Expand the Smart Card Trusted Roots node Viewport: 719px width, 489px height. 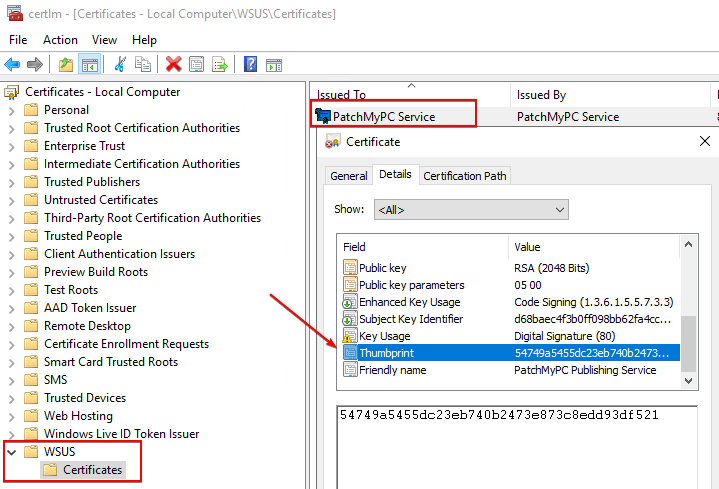click(12, 362)
